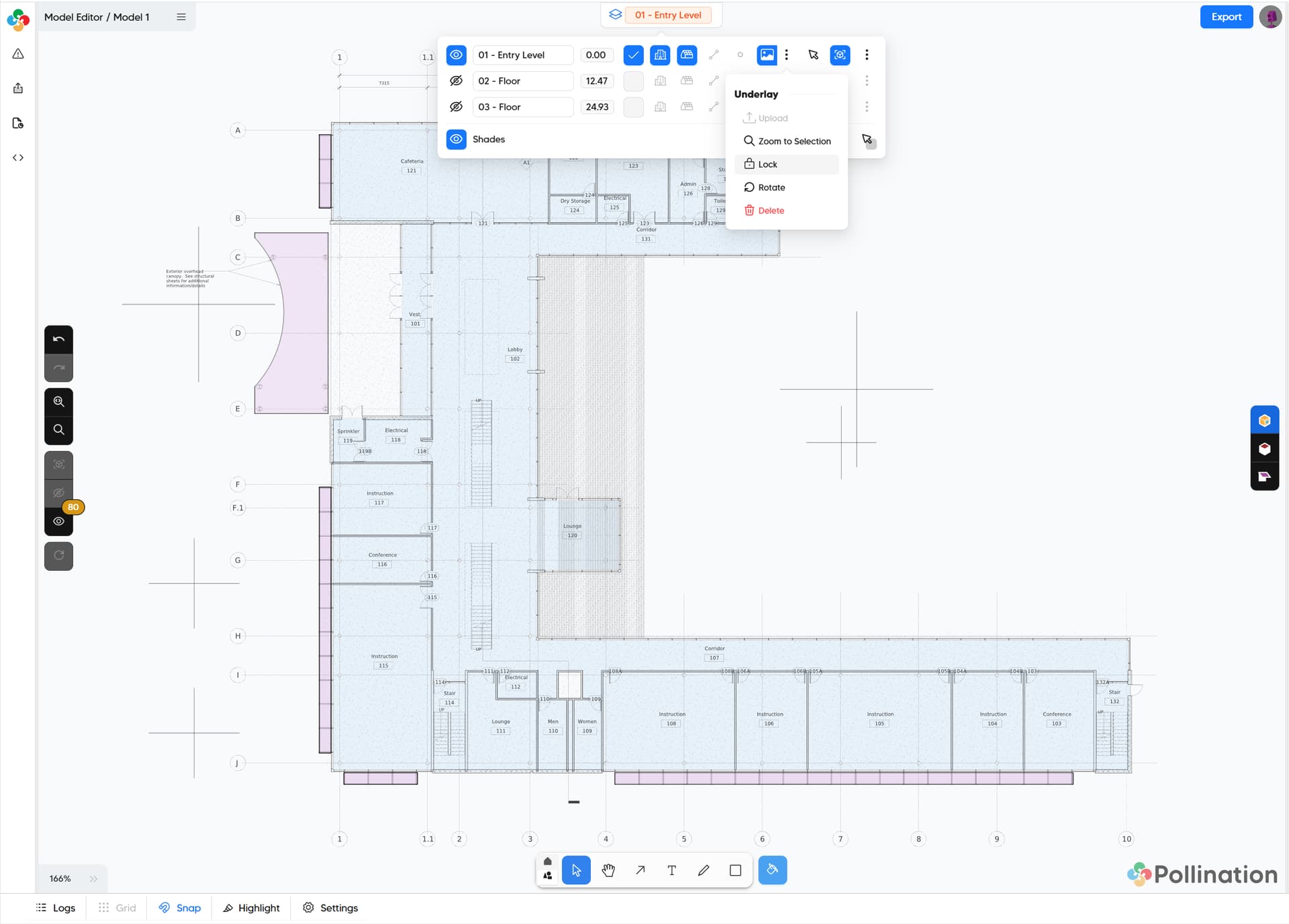Select the hand pan tool
Screen dimensions: 1289x924
coord(608,870)
